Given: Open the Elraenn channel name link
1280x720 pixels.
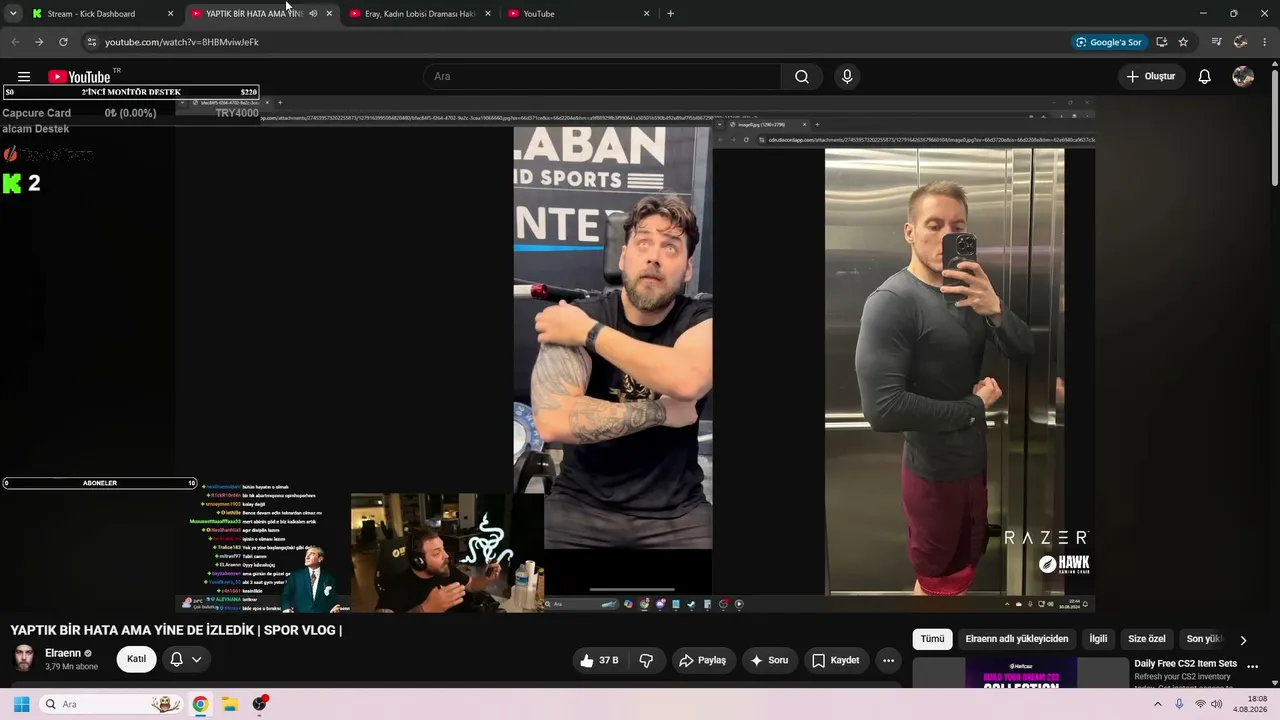Looking at the screenshot, I should tap(63, 653).
